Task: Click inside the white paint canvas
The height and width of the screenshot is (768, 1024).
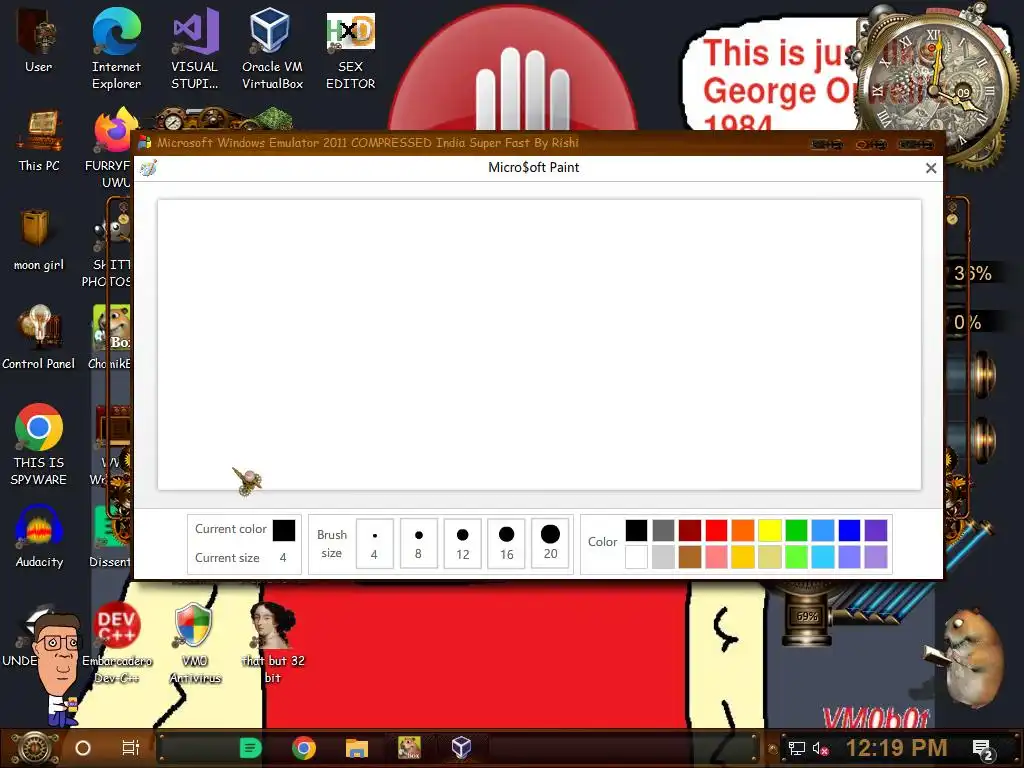Action: [x=539, y=345]
